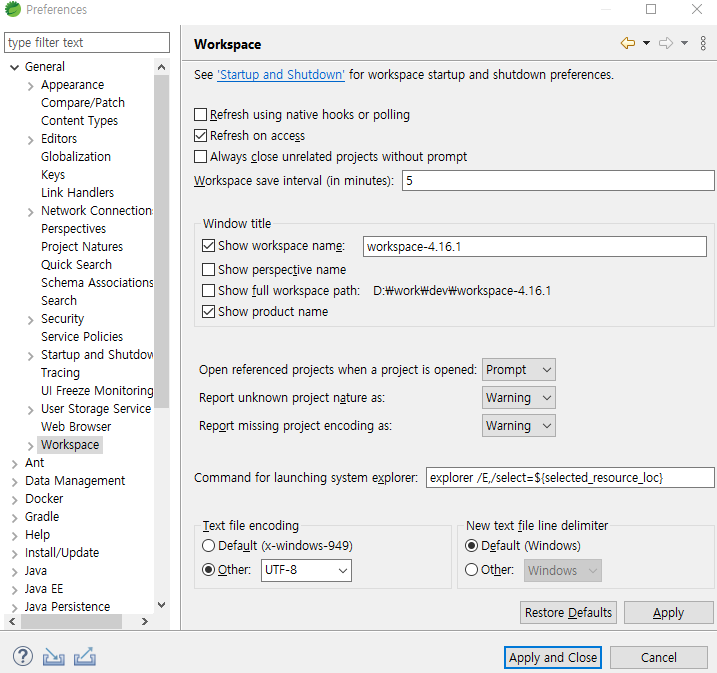The height and width of the screenshot is (673, 717).
Task: Expand the Editors tree node
Action: pos(31,140)
